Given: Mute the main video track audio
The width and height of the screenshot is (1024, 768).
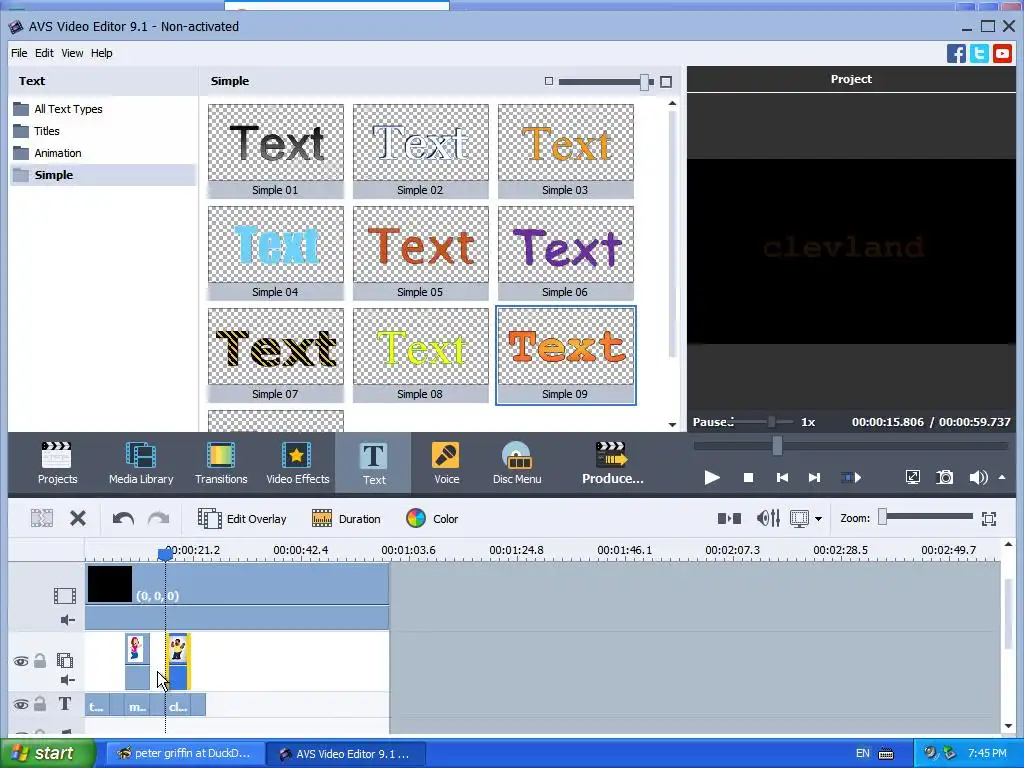Looking at the screenshot, I should (x=67, y=620).
